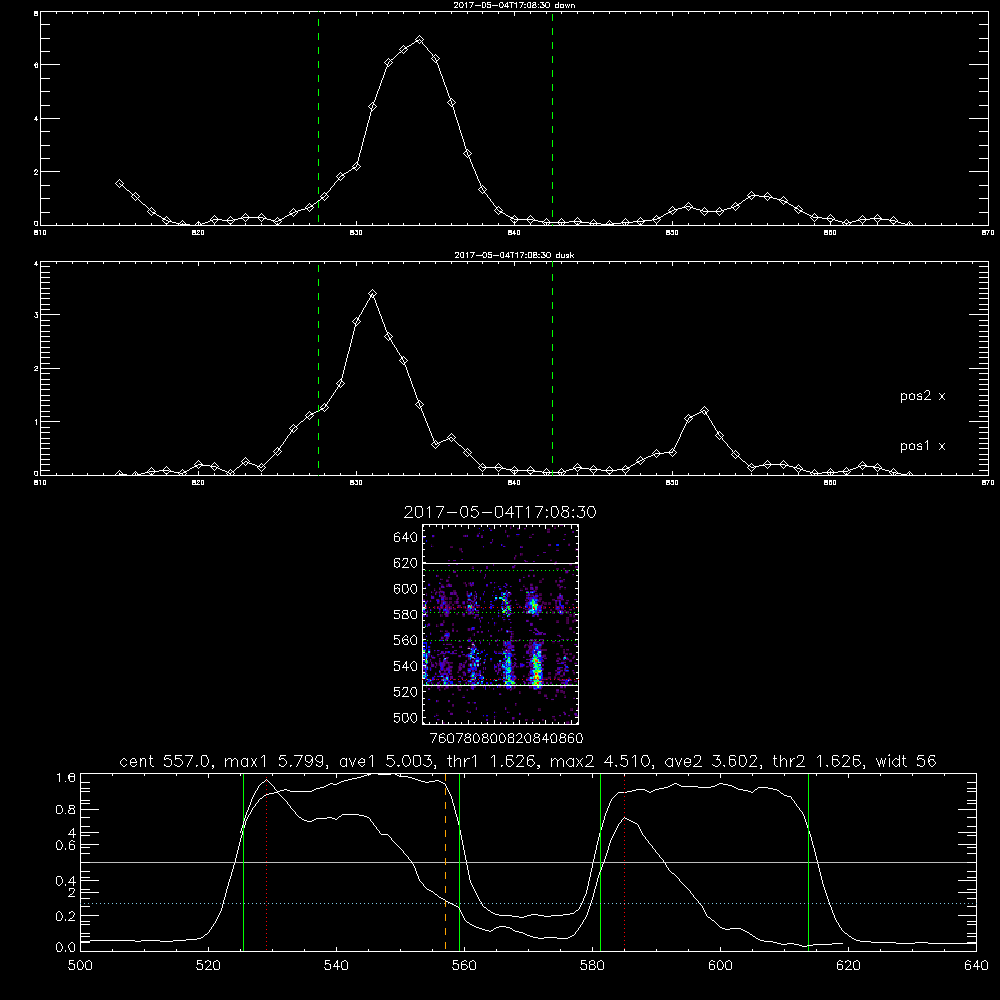
Task: Click the solid white horizontal line in the bottom plot
Action: (x=528, y=862)
